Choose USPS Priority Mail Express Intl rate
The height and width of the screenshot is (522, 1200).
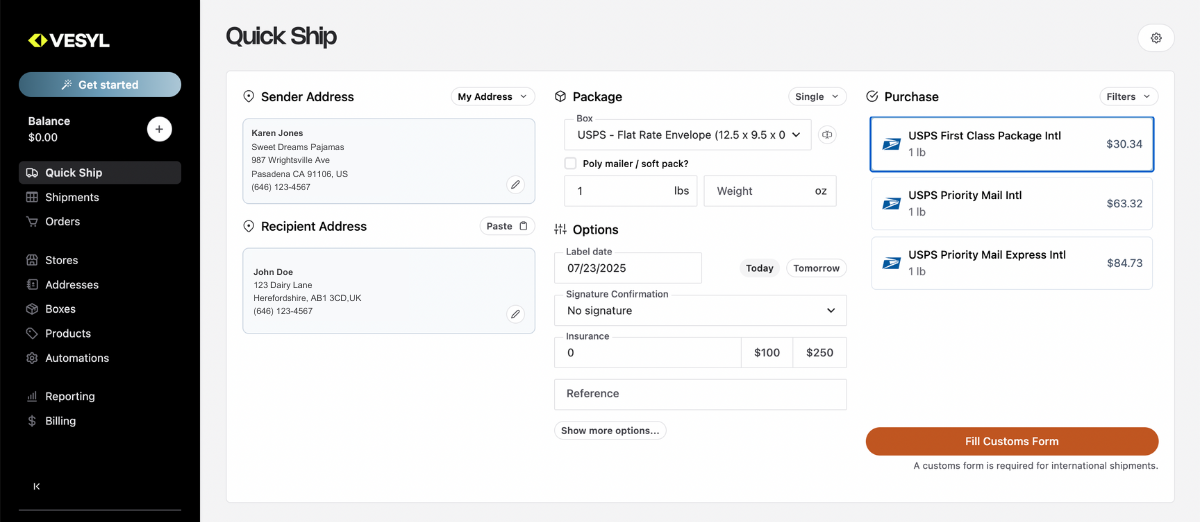1012,263
